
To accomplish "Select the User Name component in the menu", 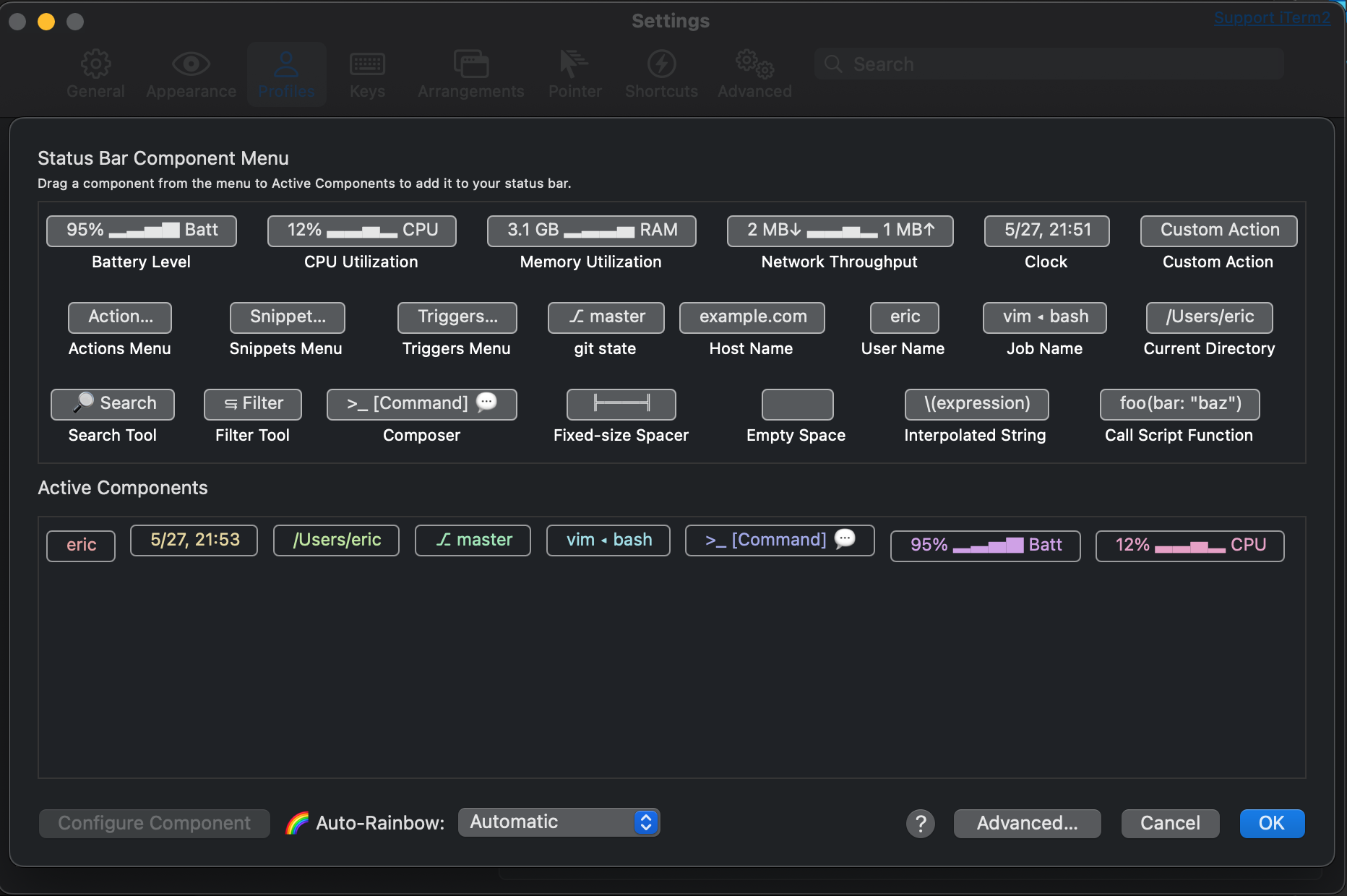I will point(904,317).
